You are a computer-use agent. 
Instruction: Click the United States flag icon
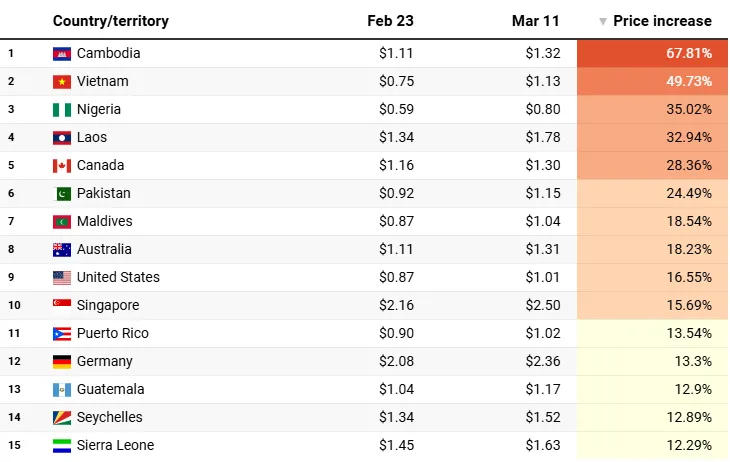tap(62, 278)
